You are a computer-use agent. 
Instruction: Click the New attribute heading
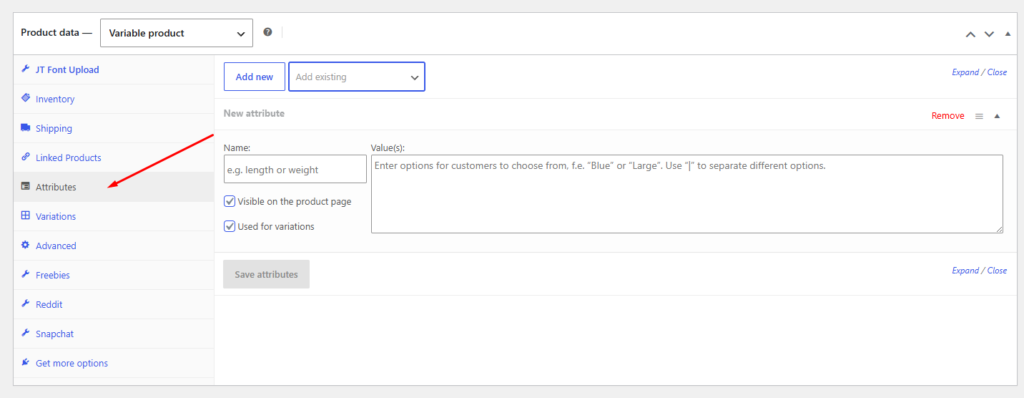(x=254, y=113)
